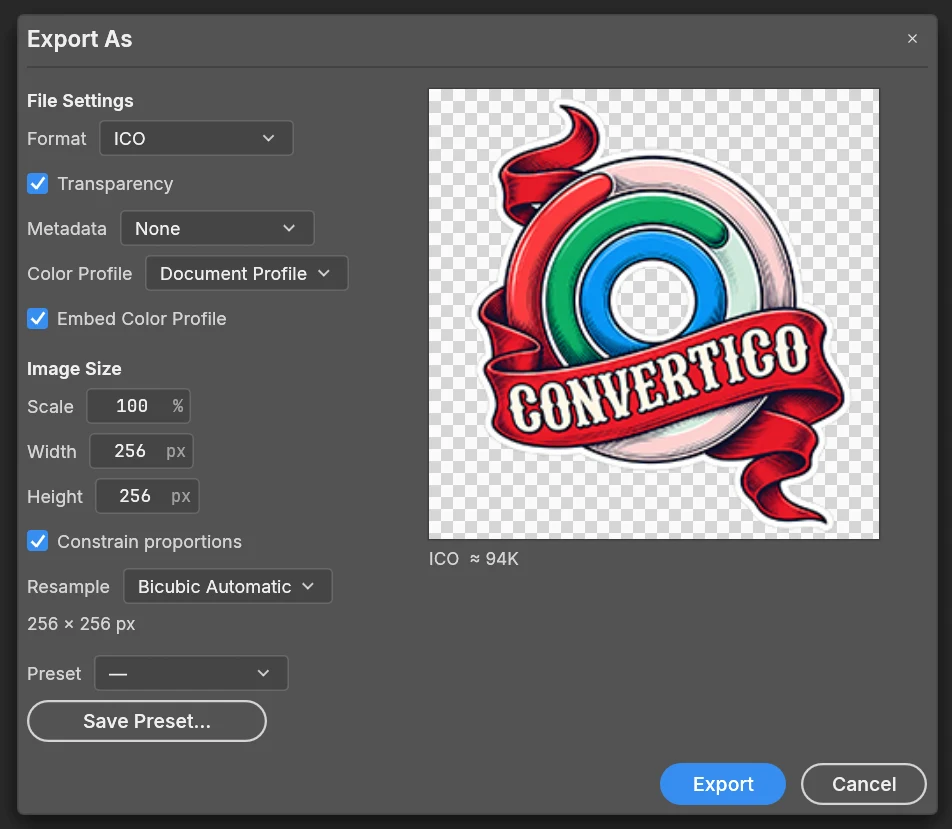The width and height of the screenshot is (952, 829).
Task: Click the Scale percentage field
Action: tap(138, 406)
